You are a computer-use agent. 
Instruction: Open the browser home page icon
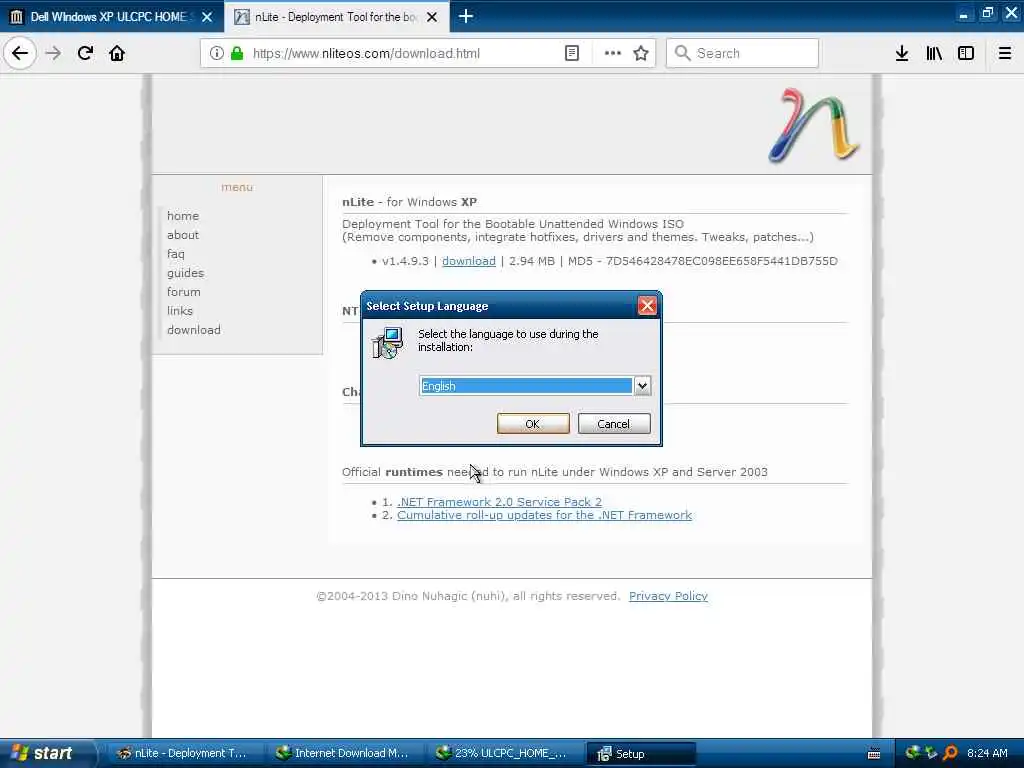(117, 53)
